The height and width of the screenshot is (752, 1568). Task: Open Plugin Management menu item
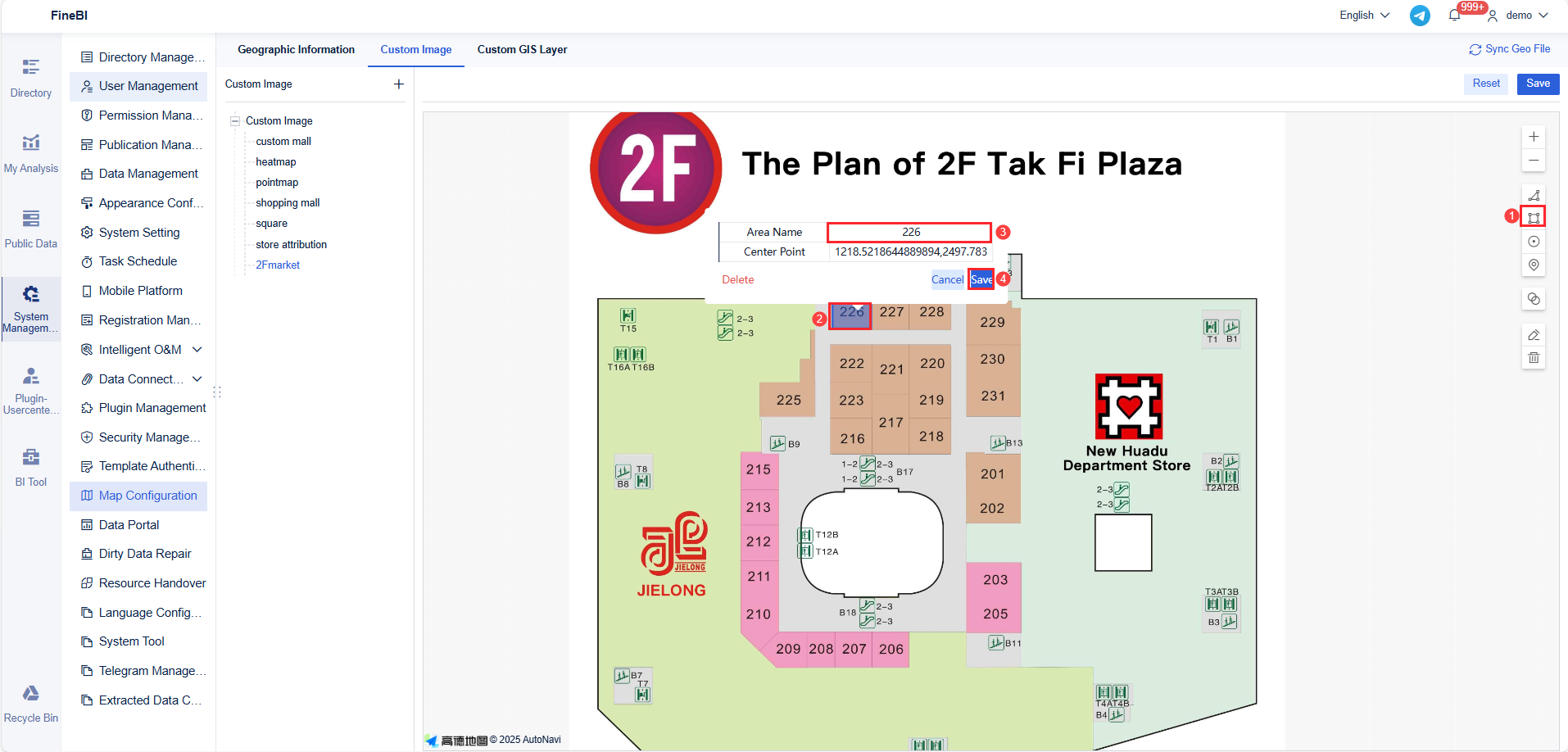click(138, 408)
